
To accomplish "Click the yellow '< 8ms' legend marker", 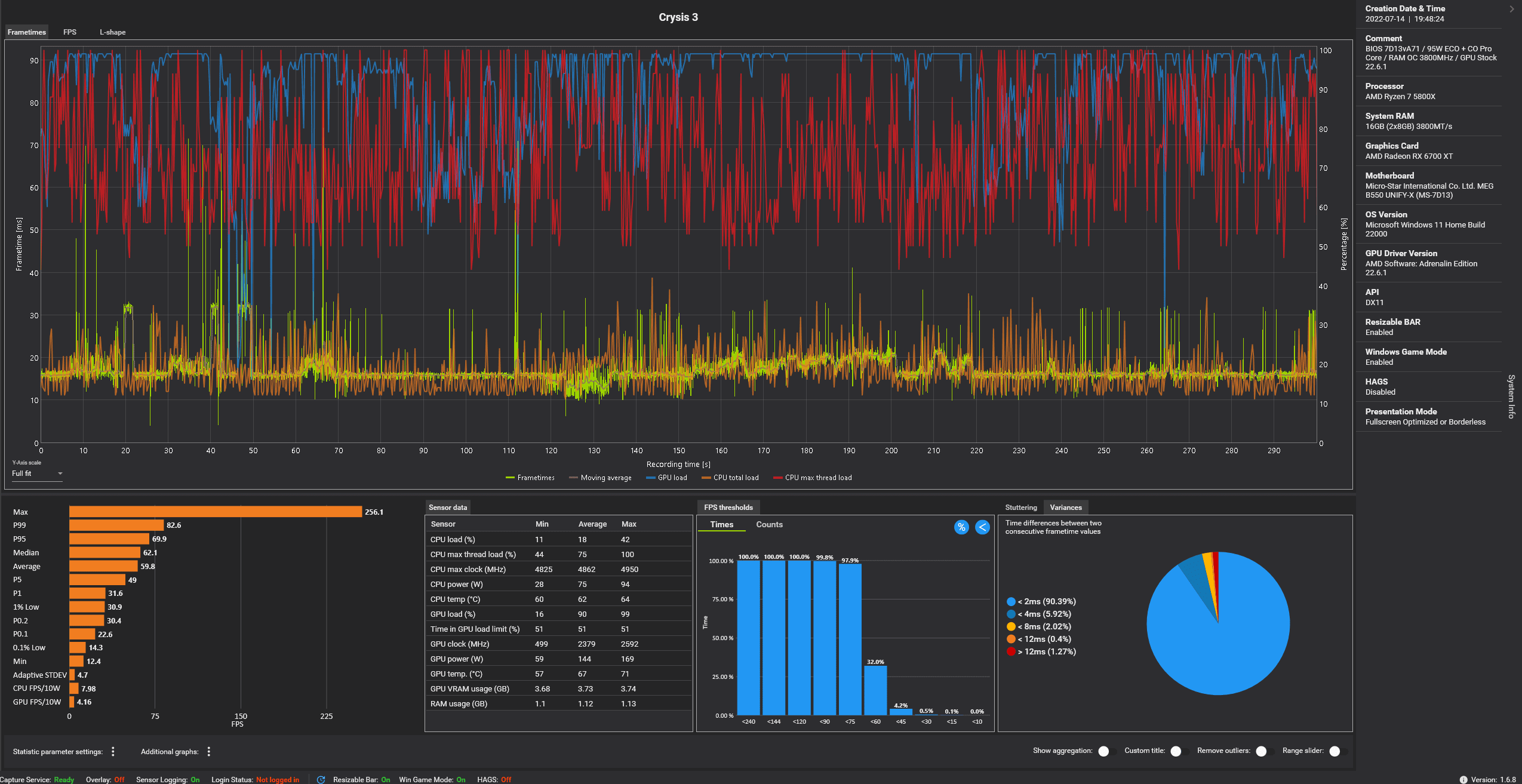I will tap(1011, 626).
